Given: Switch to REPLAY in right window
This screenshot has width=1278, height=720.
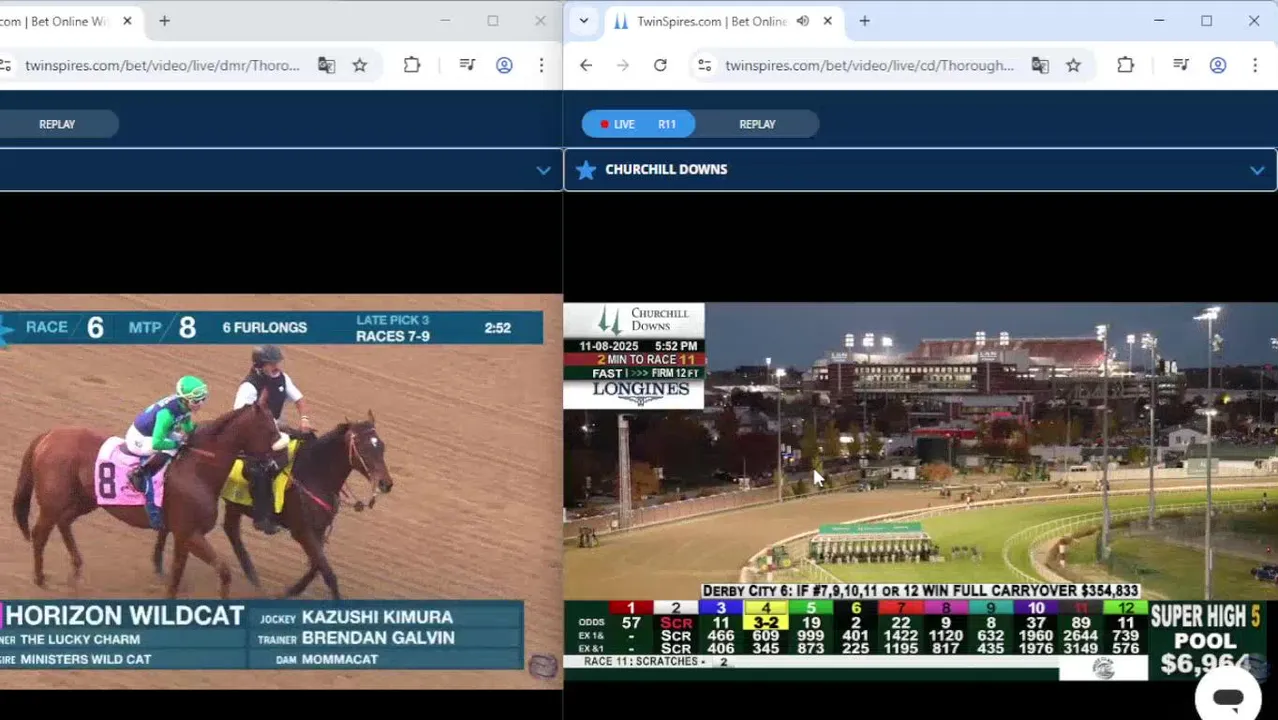Looking at the screenshot, I should 757,124.
